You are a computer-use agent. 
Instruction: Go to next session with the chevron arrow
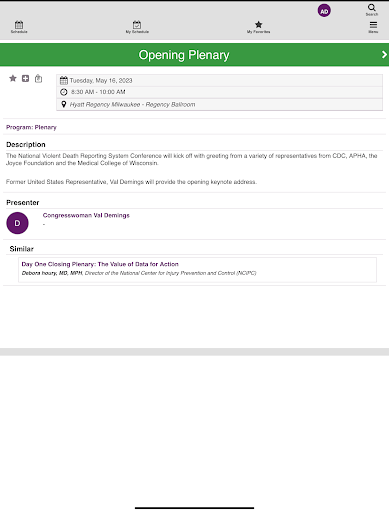click(x=384, y=54)
